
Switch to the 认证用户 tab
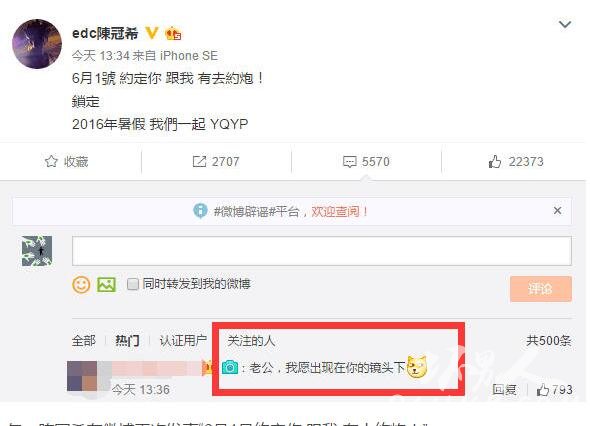(183, 341)
